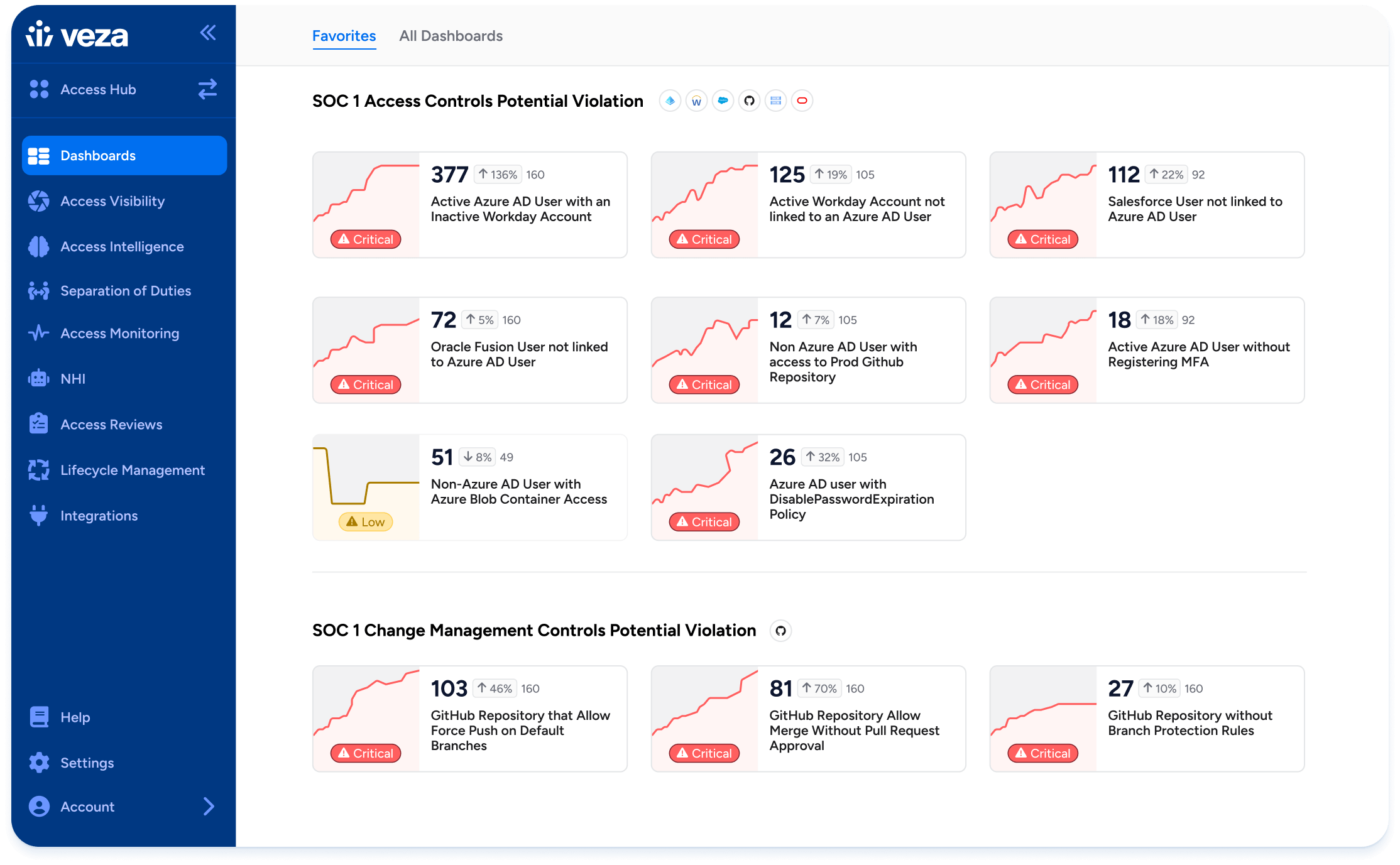Click the Low badge on the Azure Blob card

point(366,522)
